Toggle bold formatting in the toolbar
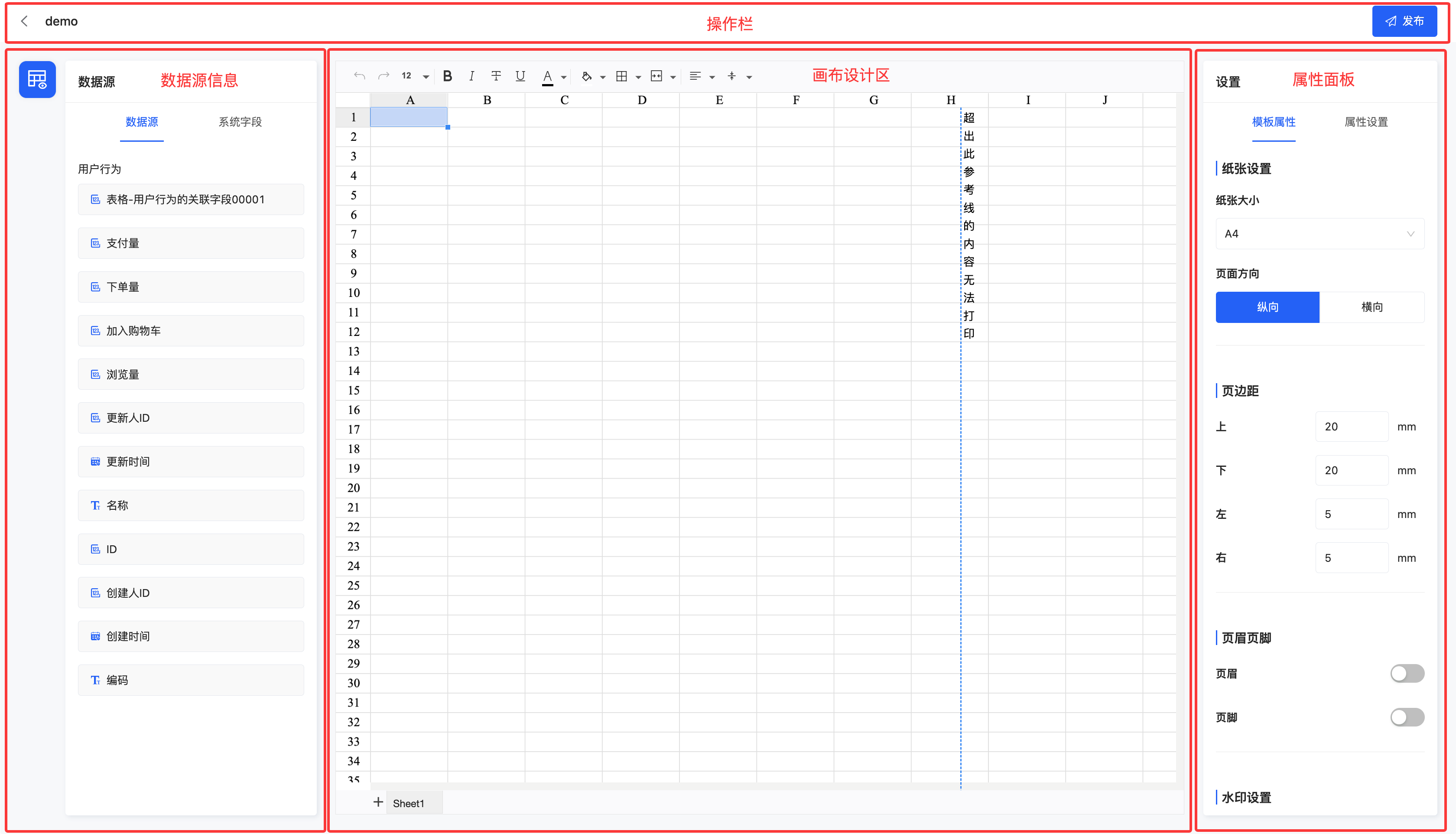This screenshot has height=834, width=1456. point(448,76)
